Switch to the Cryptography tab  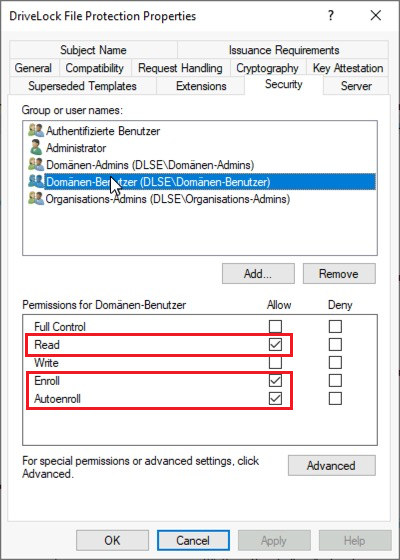pyautogui.click(x=267, y=68)
